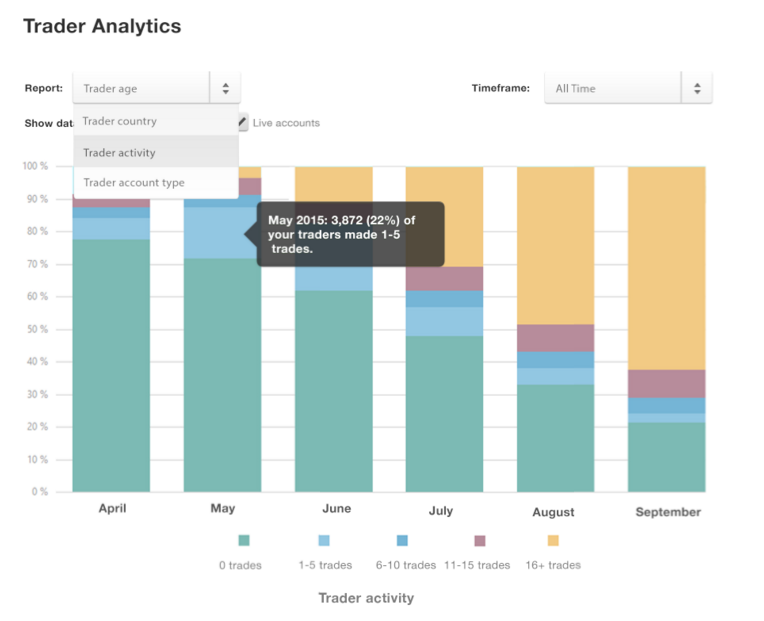This screenshot has height=621, width=764.
Task: Open the Report dropdown showing Trader age
Action: [x=142, y=88]
